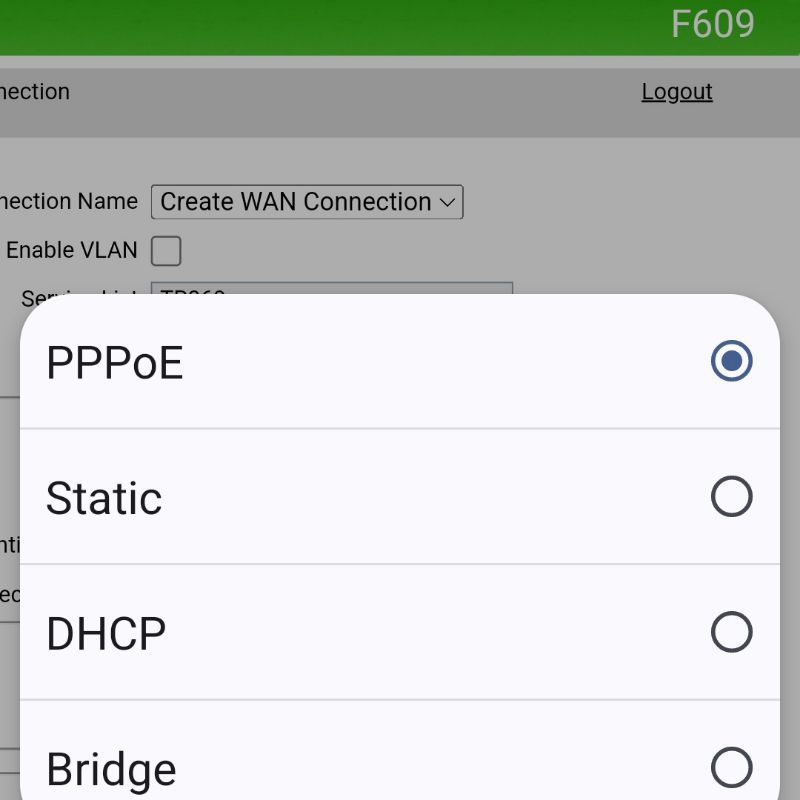The height and width of the screenshot is (800, 800).
Task: Click the truncated 'nection' tab at top left
Action: pos(35,92)
